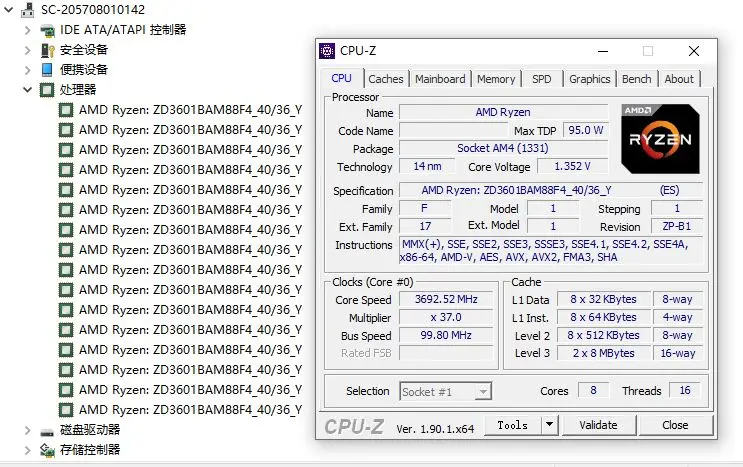Expand the 磁盘驱动器 node

28,430
